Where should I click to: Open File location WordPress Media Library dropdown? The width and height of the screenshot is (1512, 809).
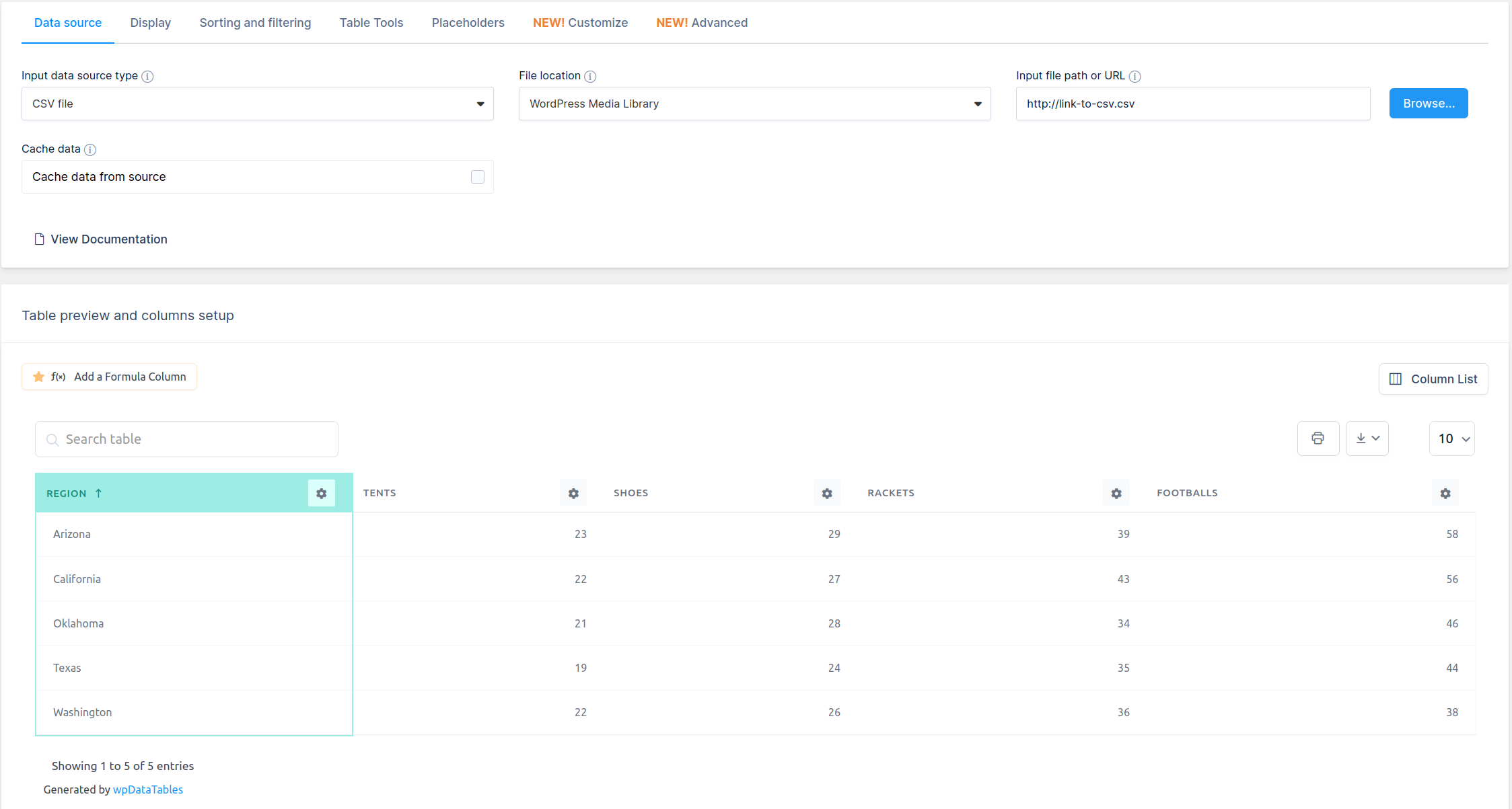pos(755,104)
